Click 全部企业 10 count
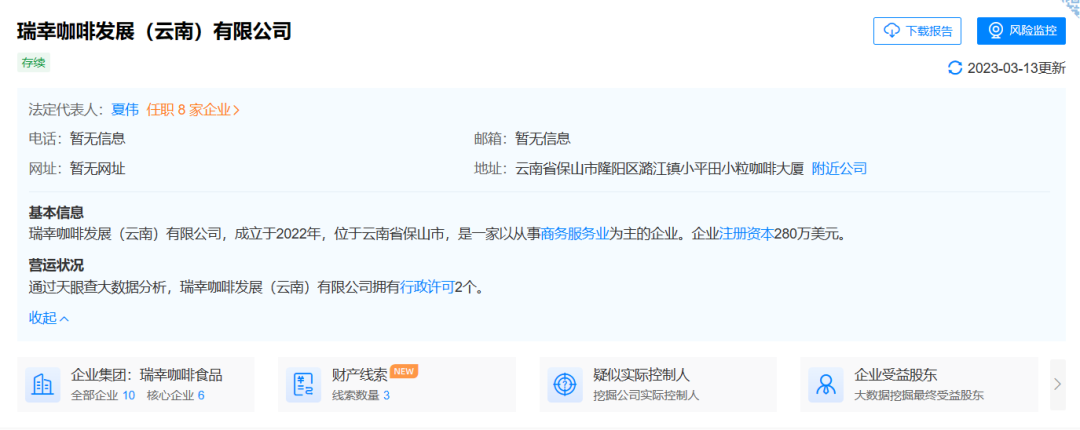Screen dimensions: 1080x430 tap(103, 396)
